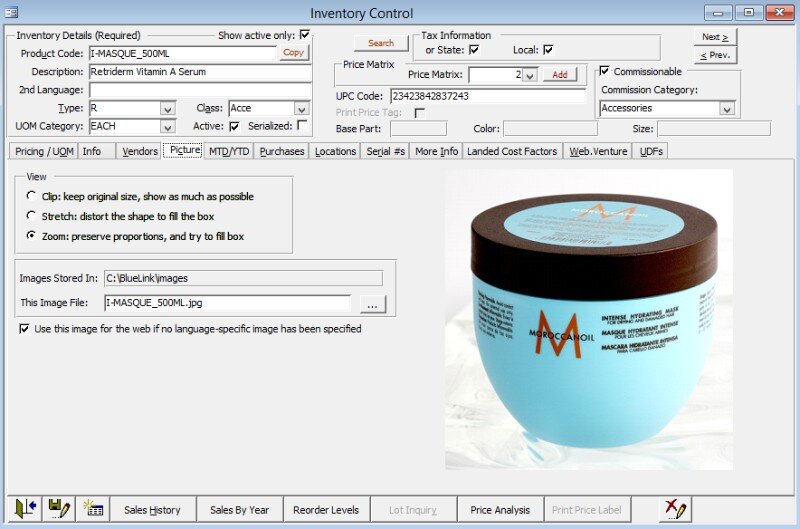Screen dimensions: 800x529
Task: Open the Commission Category dropdown
Action: point(727,108)
